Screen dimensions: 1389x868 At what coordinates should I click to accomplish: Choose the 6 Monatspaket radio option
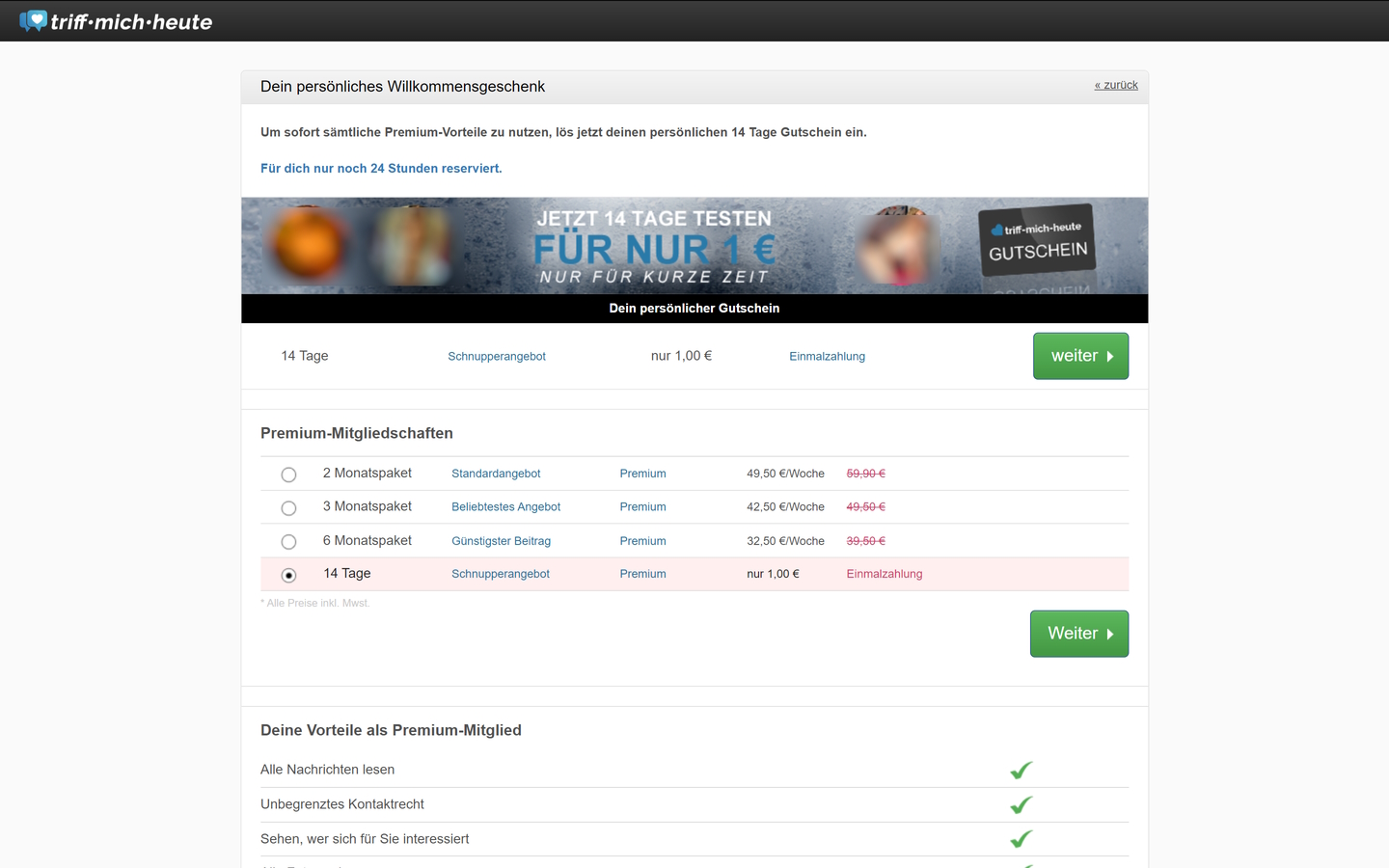click(288, 542)
